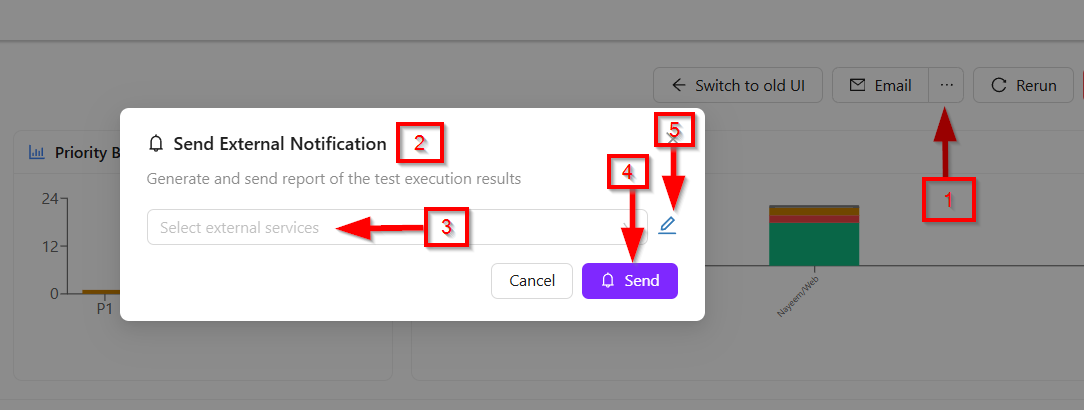Image resolution: width=1084 pixels, height=410 pixels.
Task: Click the red segment of the stacked bar
Action: [814, 219]
